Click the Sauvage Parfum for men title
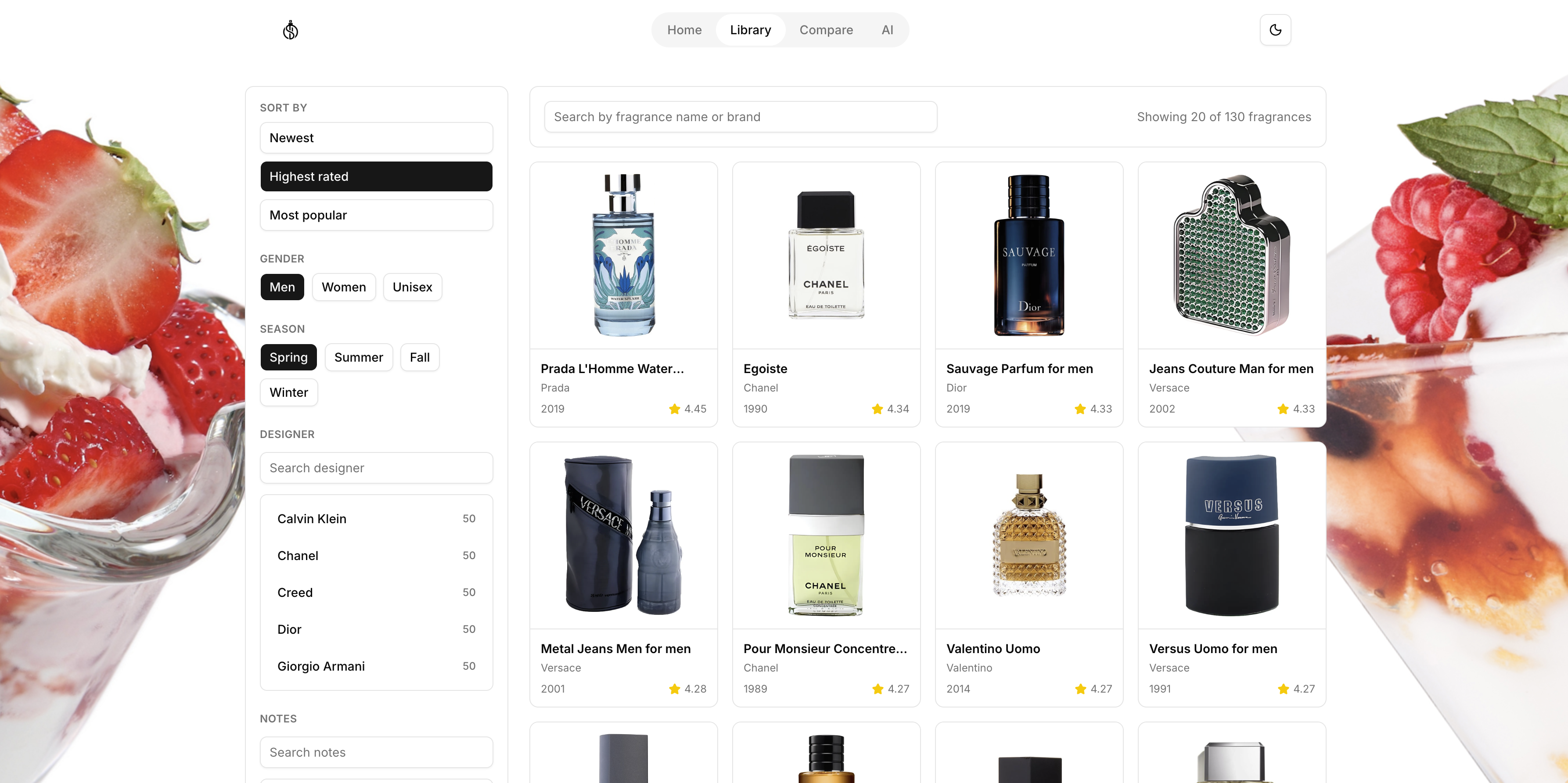 (x=1020, y=369)
